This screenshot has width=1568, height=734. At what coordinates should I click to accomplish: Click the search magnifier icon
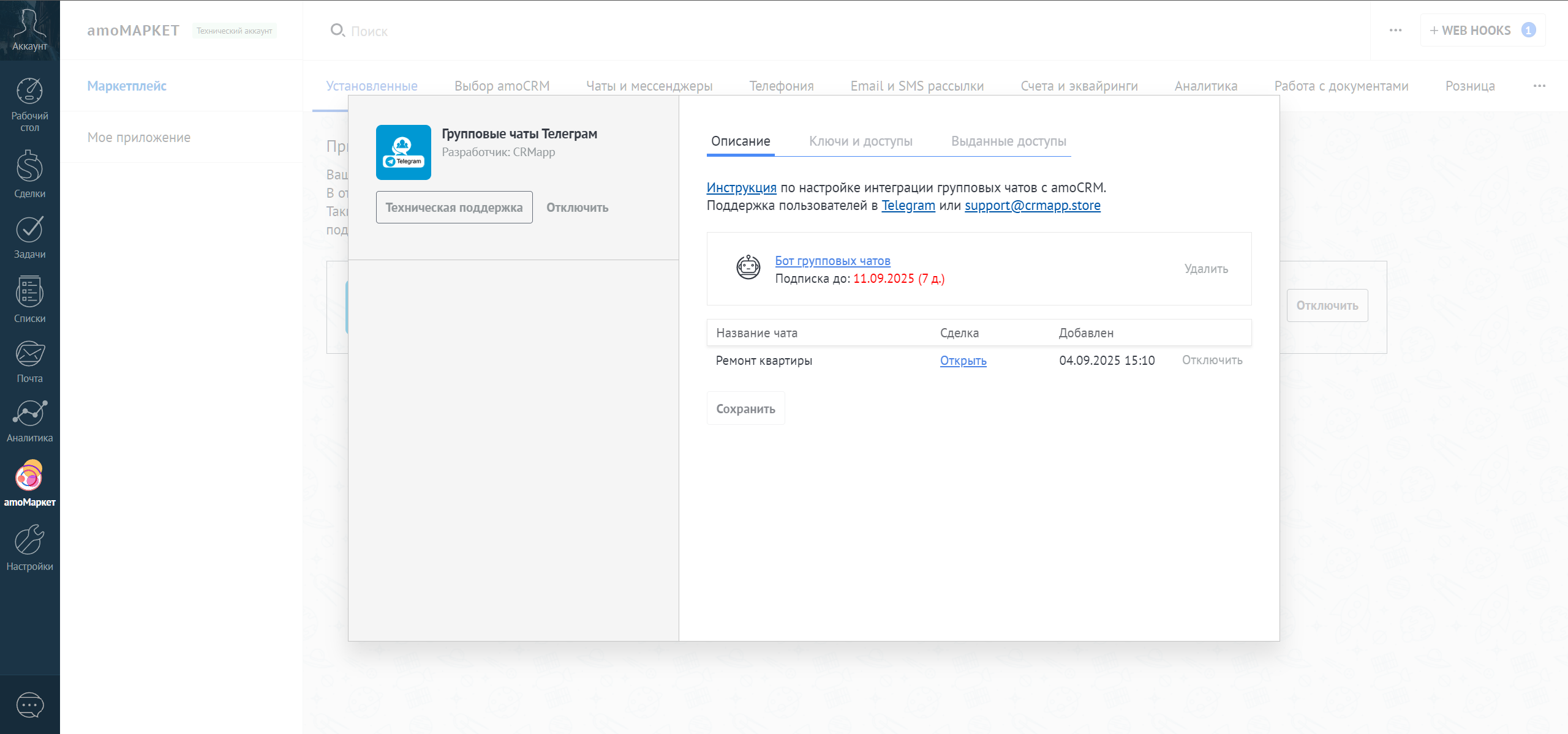point(337,30)
